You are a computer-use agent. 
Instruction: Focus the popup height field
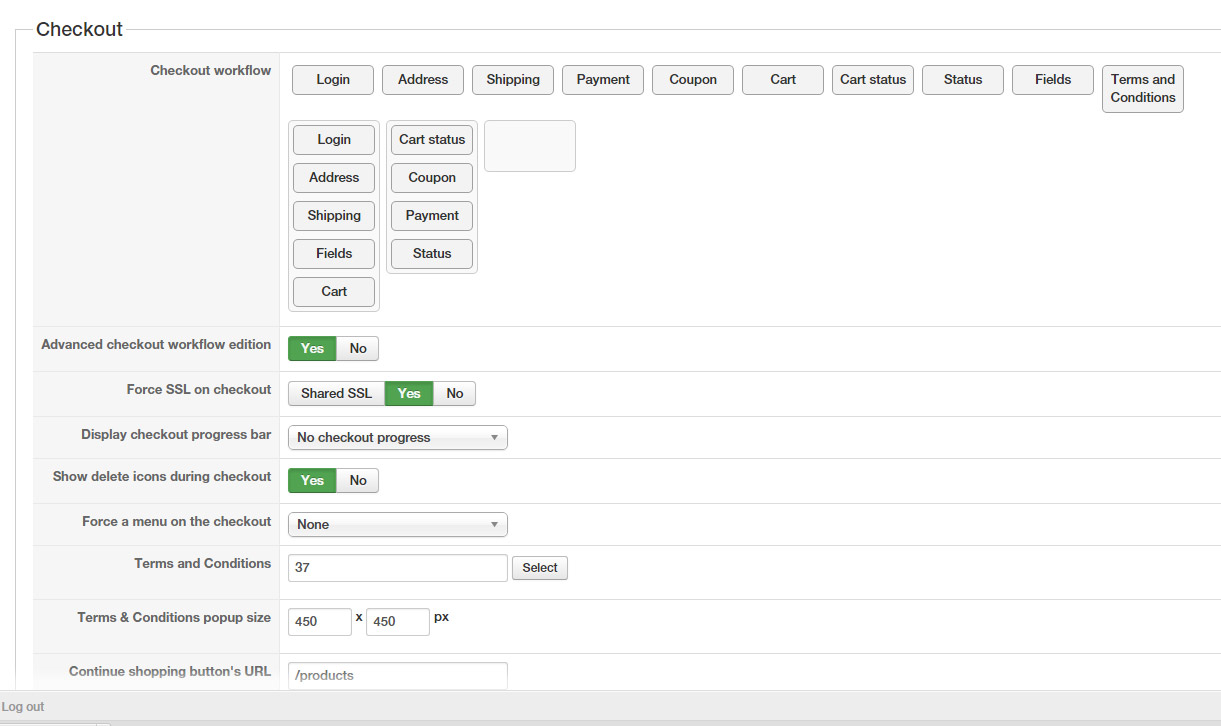click(x=397, y=622)
